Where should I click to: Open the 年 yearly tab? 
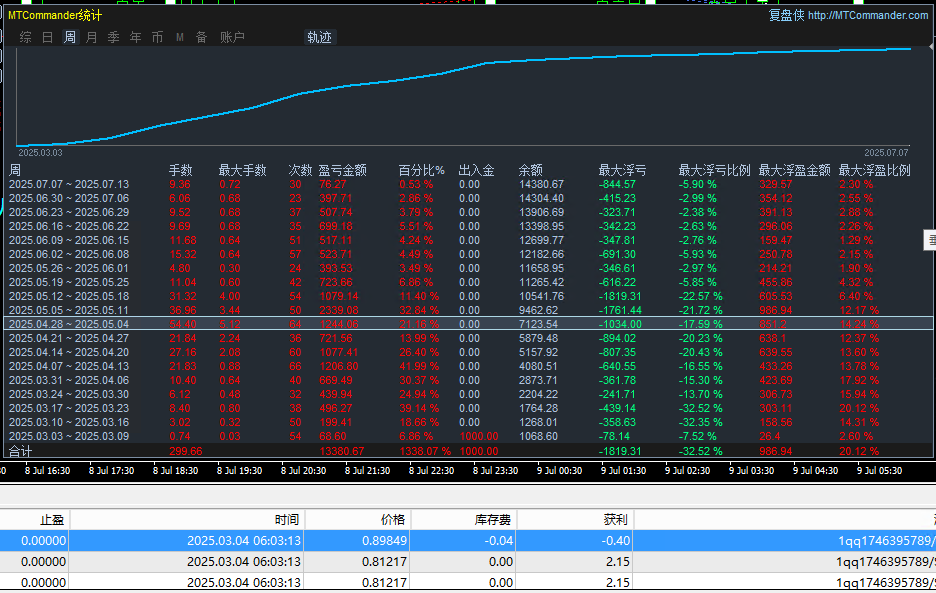[x=136, y=37]
